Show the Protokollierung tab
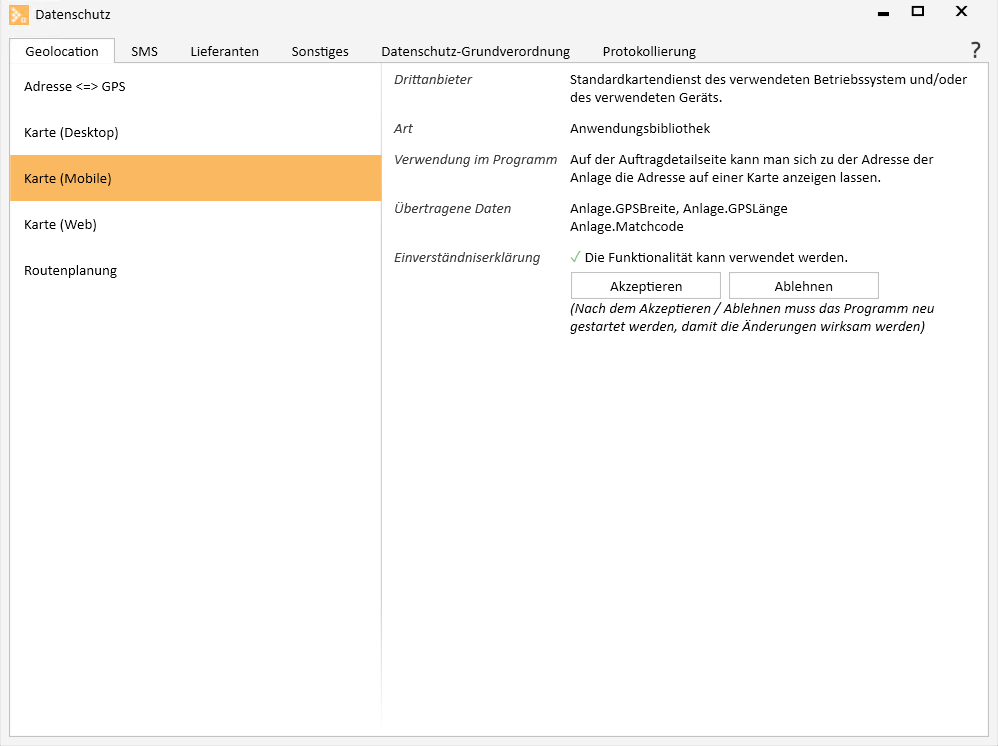This screenshot has height=746, width=998. coord(649,51)
